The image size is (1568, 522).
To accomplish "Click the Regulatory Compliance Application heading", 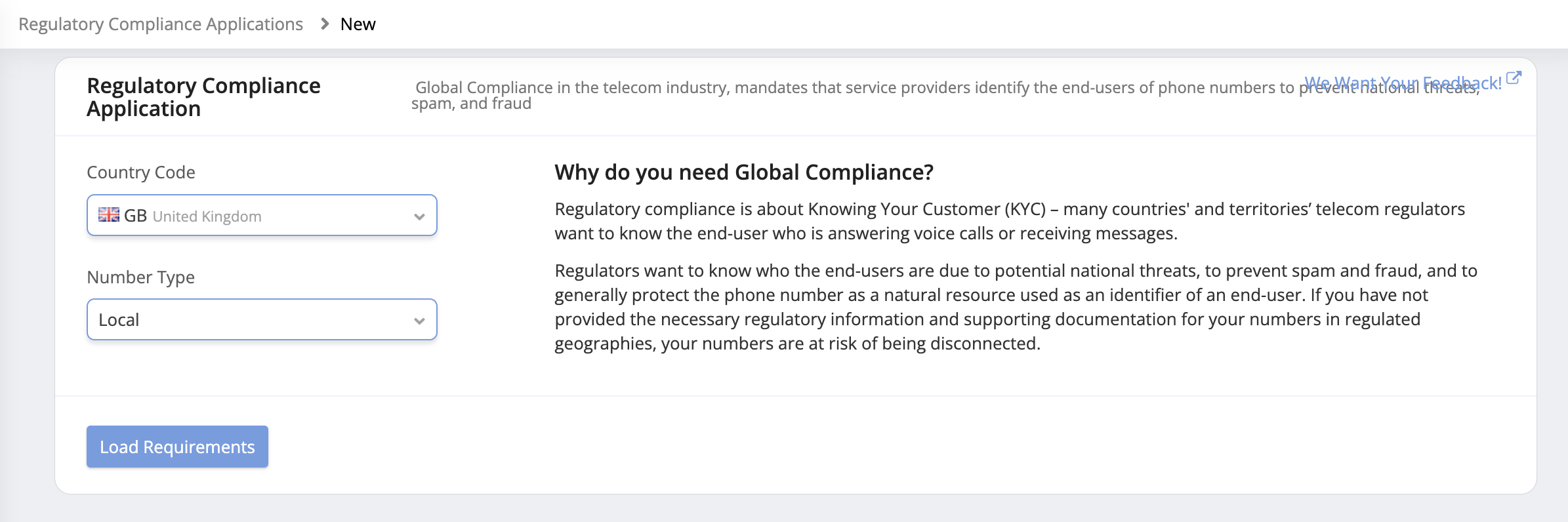I will coord(203,97).
